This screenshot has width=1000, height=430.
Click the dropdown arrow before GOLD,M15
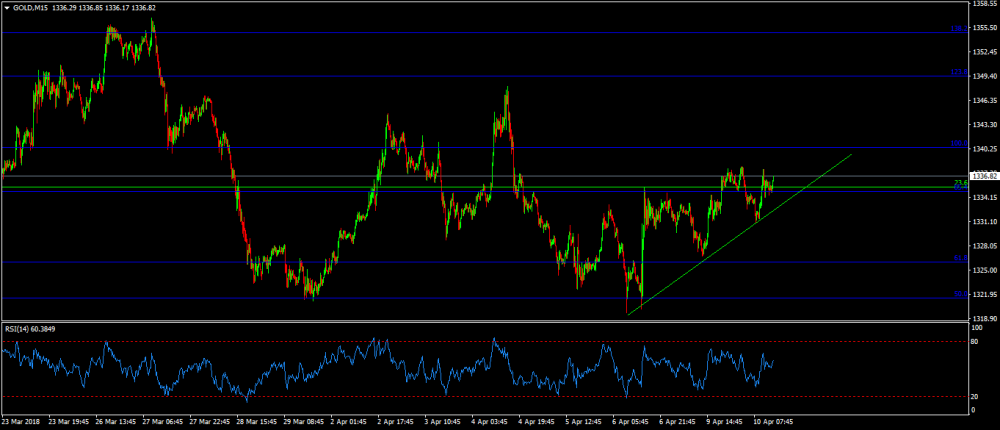click(x=7, y=8)
